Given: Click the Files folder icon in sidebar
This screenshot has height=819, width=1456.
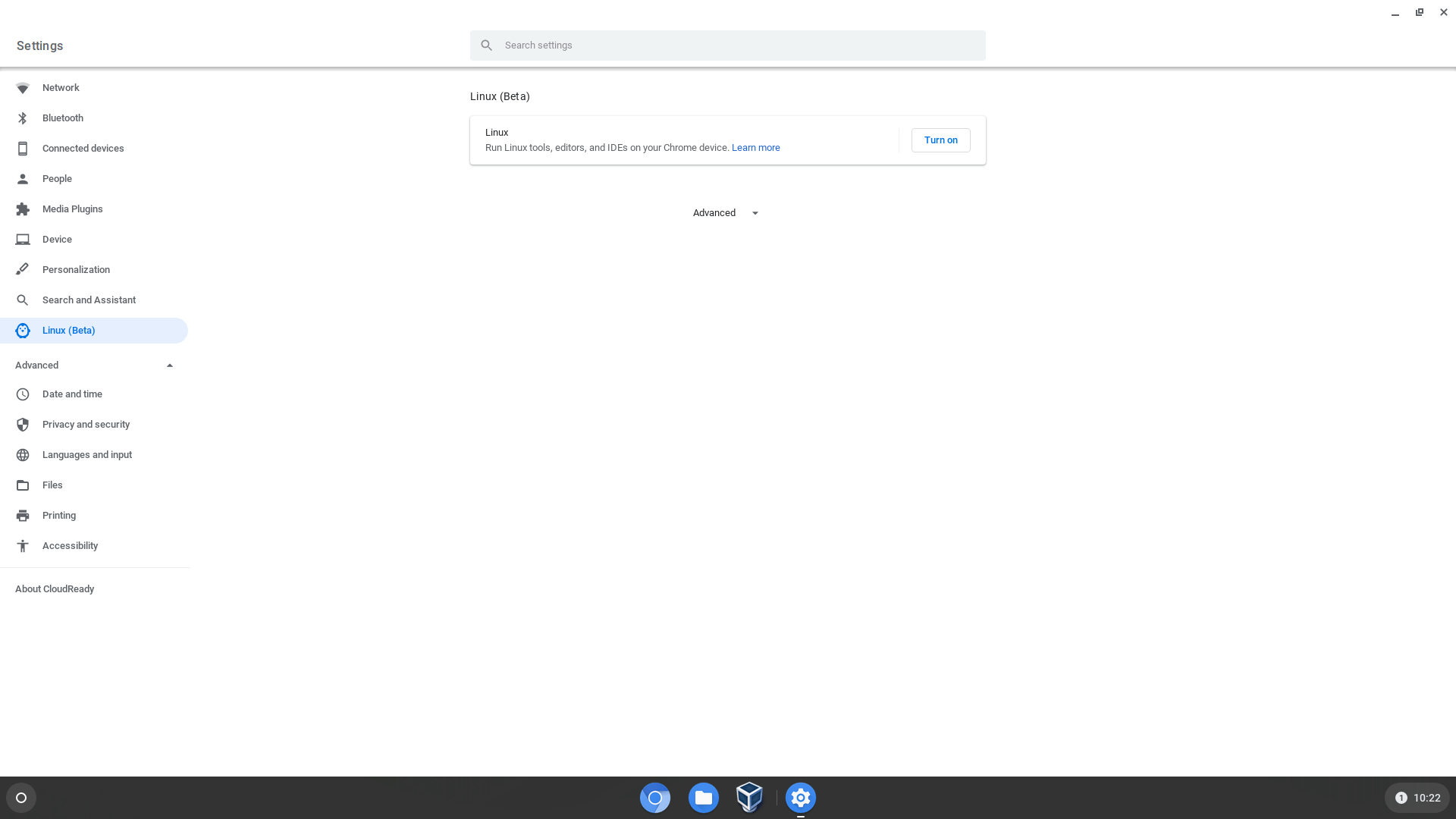Looking at the screenshot, I should [23, 485].
